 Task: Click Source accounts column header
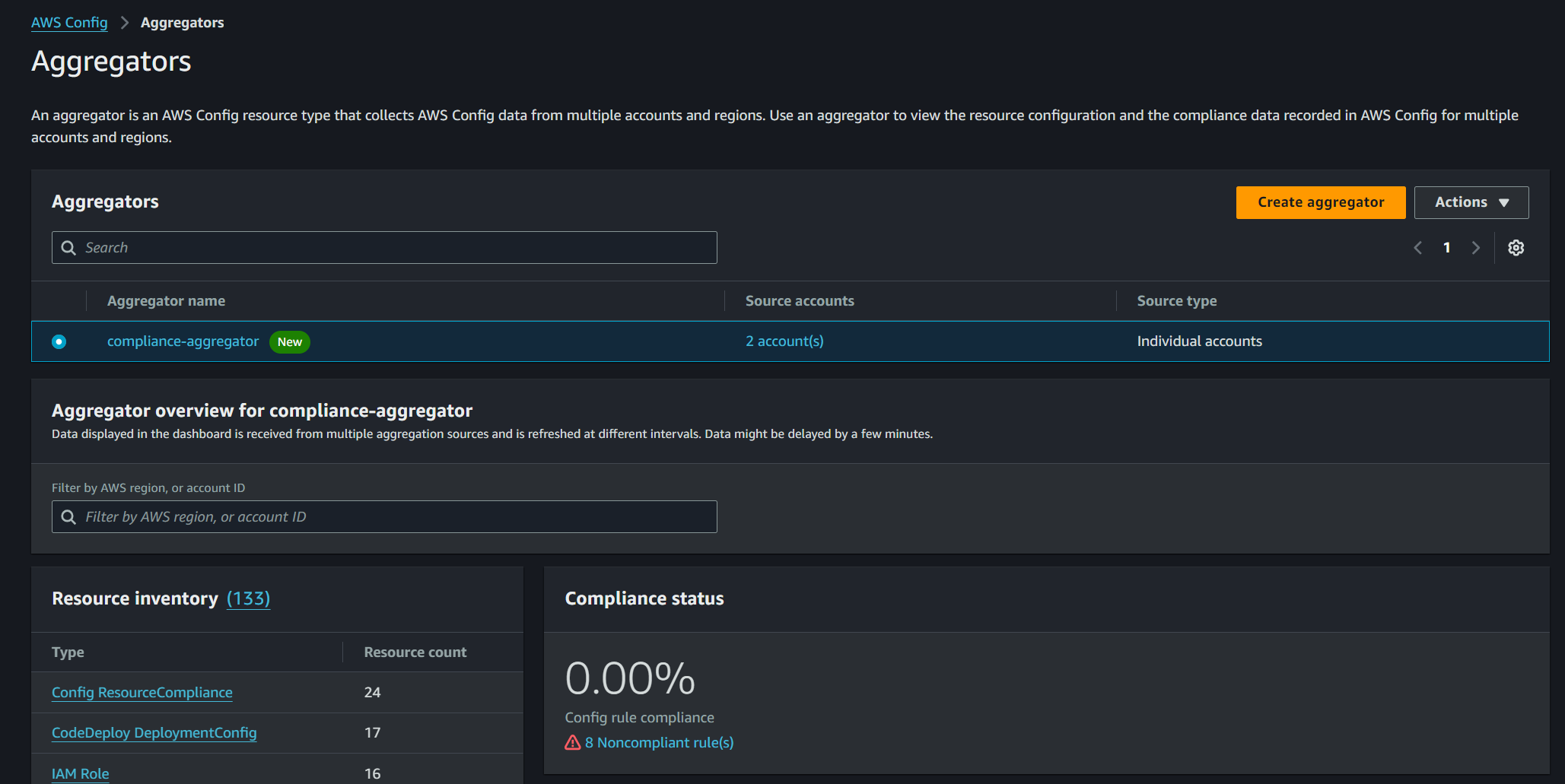(x=800, y=301)
